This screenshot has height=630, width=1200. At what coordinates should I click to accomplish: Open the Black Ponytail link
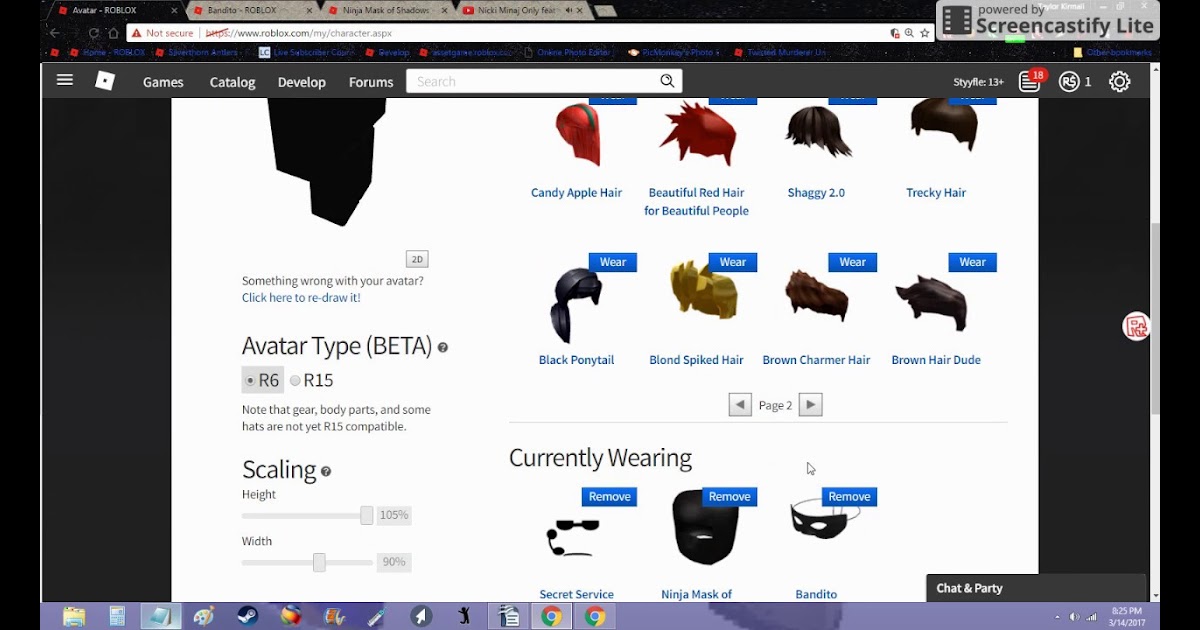[577, 360]
